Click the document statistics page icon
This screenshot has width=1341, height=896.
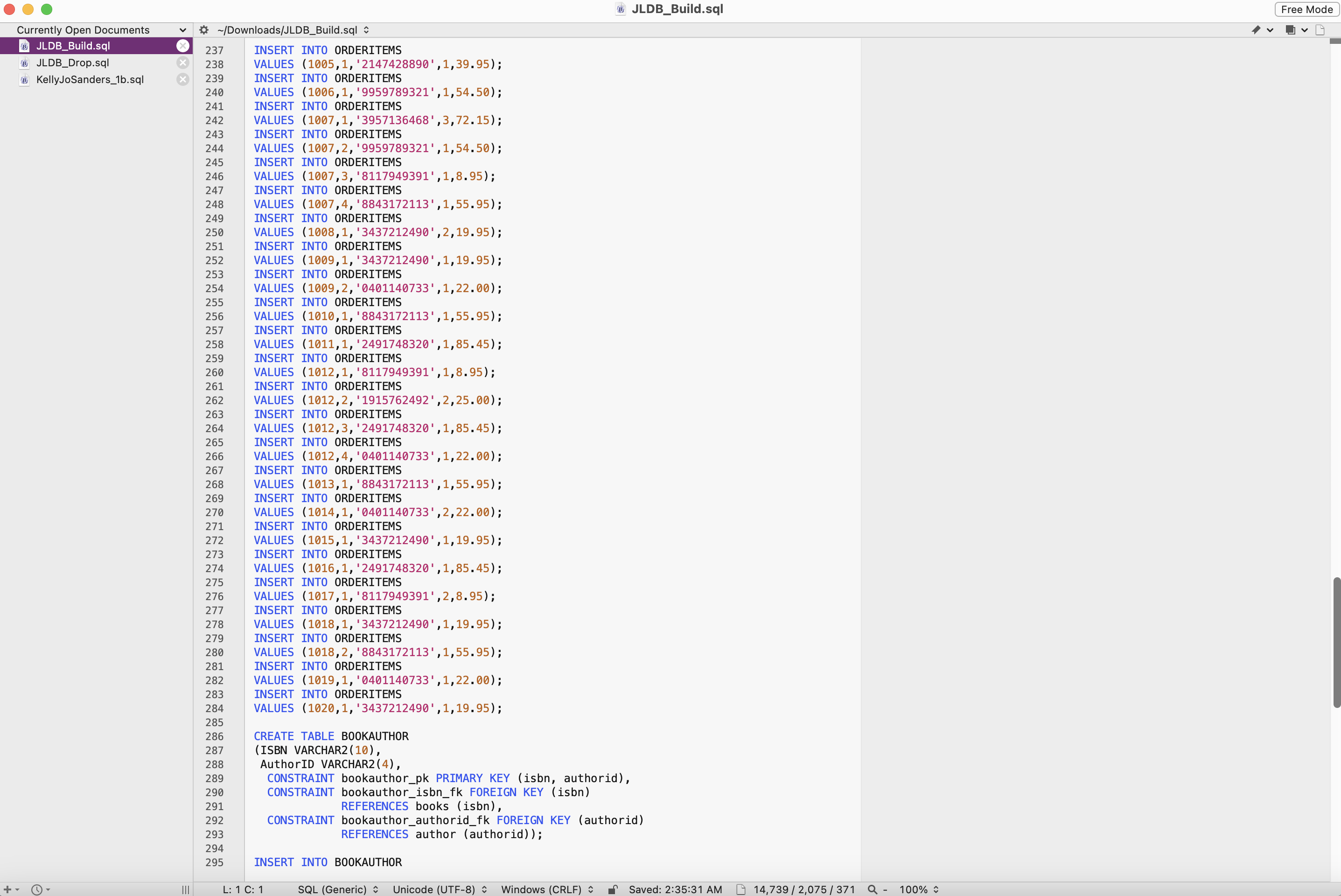(740, 889)
